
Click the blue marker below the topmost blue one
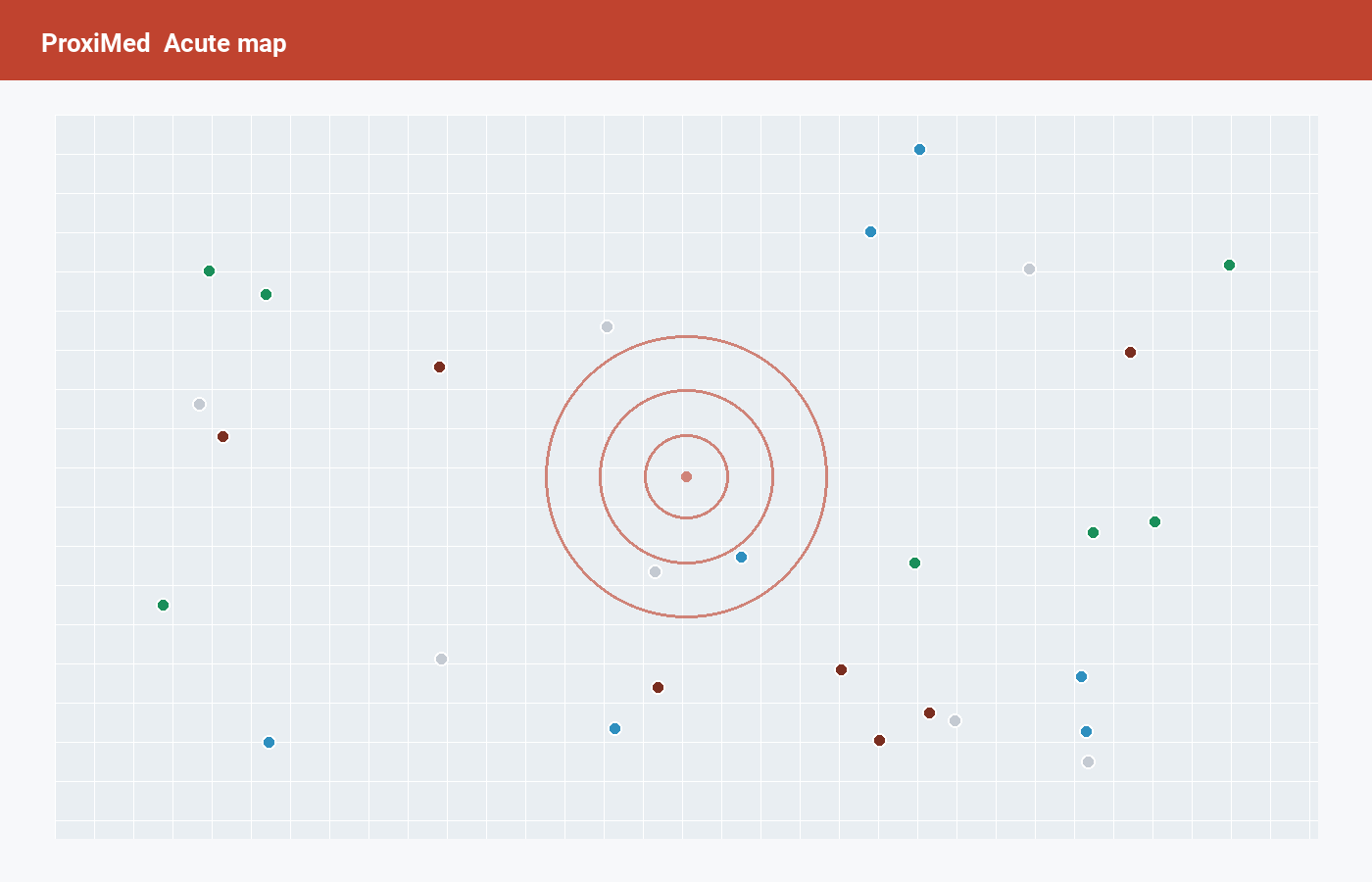(870, 231)
